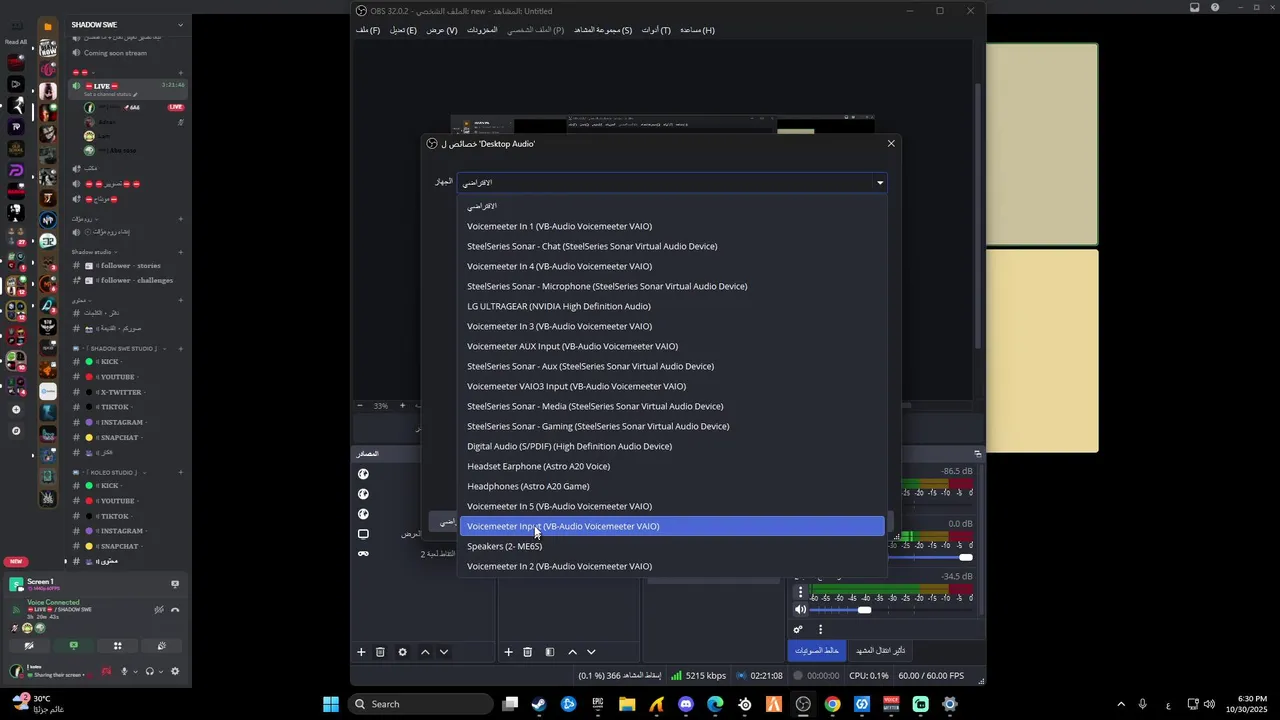Pop out the audio mixer dock
Screen dimensions: 1280x720
click(977, 454)
